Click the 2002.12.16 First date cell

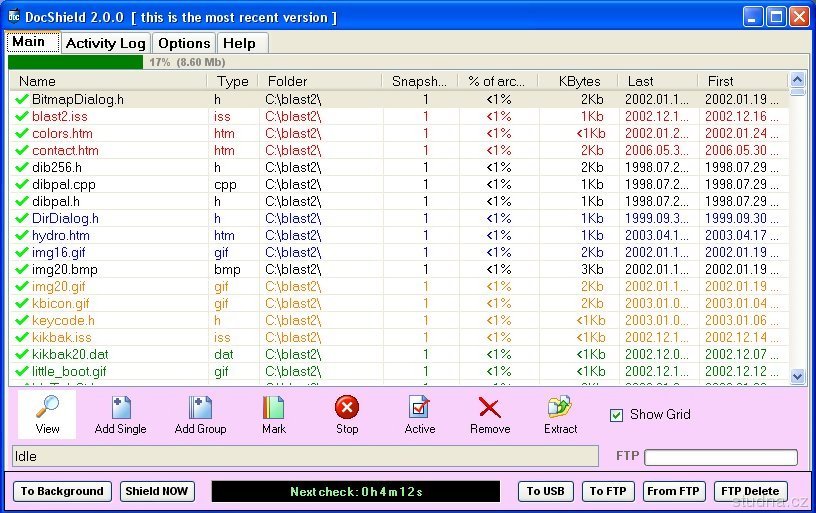point(741,116)
